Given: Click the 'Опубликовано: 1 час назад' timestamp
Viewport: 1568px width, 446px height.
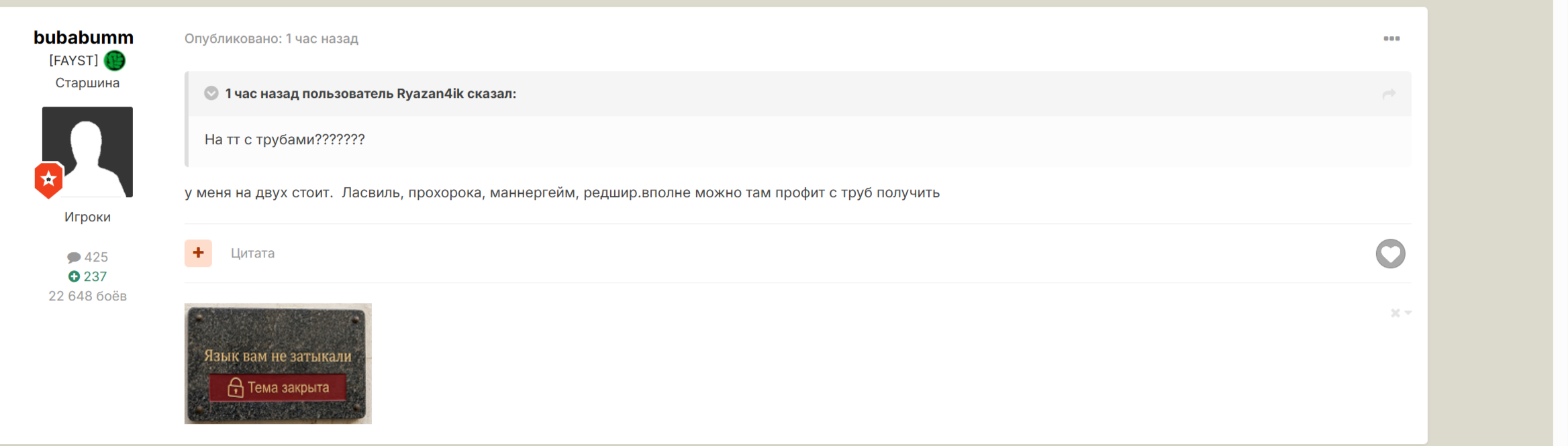Looking at the screenshot, I should point(271,39).
